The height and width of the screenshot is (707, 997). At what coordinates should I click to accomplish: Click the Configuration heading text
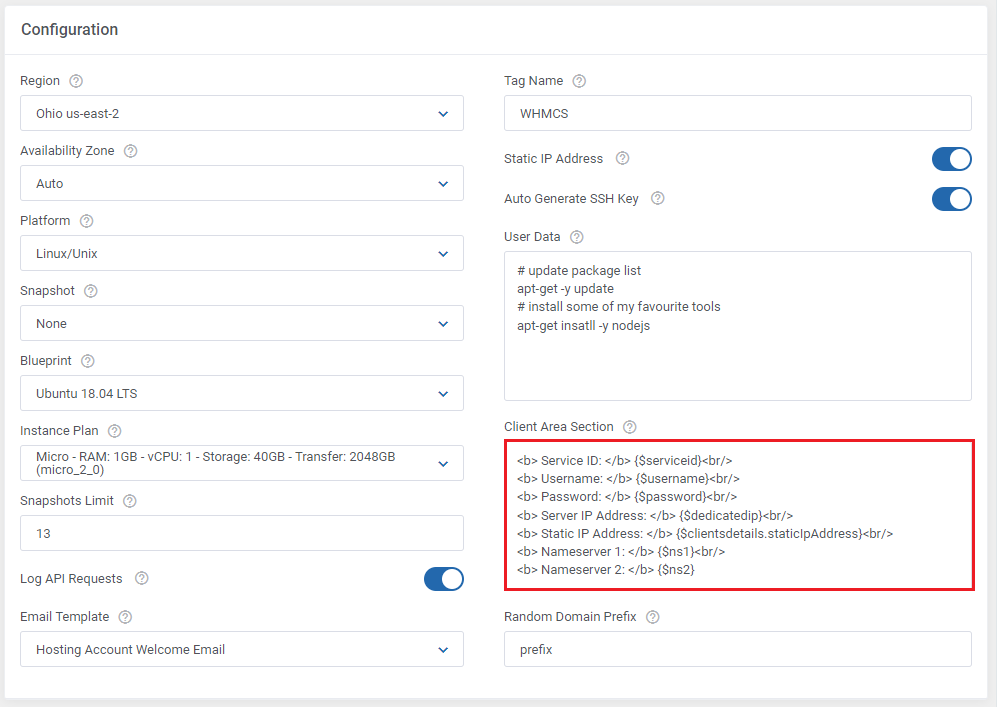pyautogui.click(x=69, y=29)
